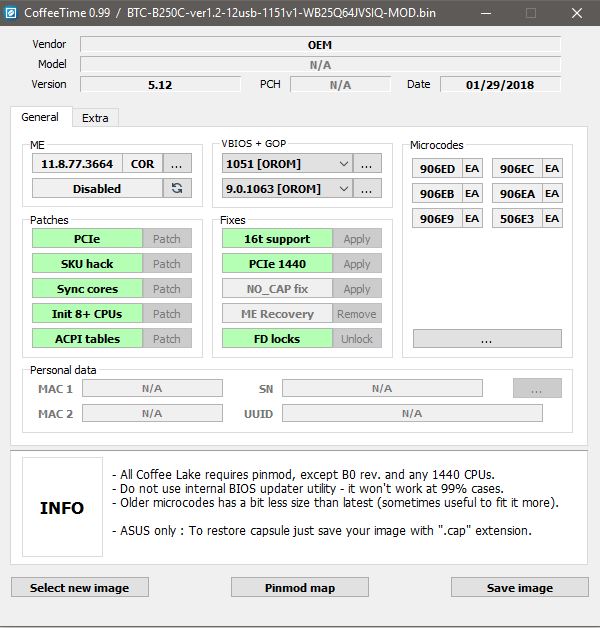This screenshot has width=600, height=628.
Task: Toggle the PCIe patch status label
Action: point(87,239)
